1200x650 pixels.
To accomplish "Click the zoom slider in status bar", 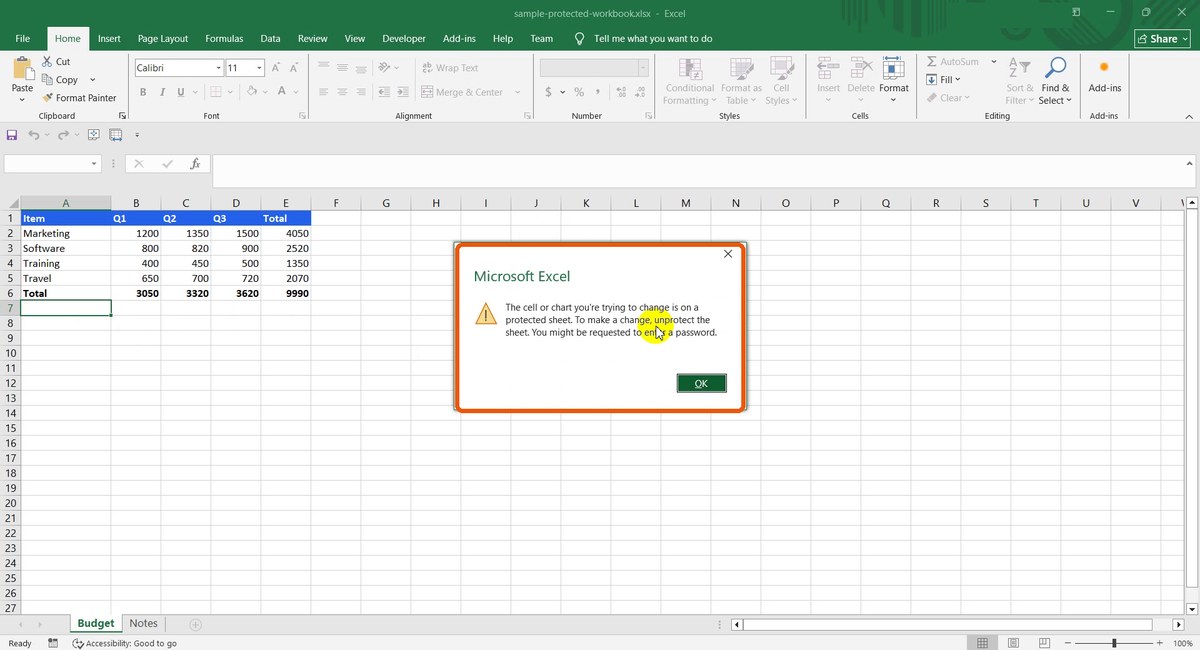I will coord(1114,643).
